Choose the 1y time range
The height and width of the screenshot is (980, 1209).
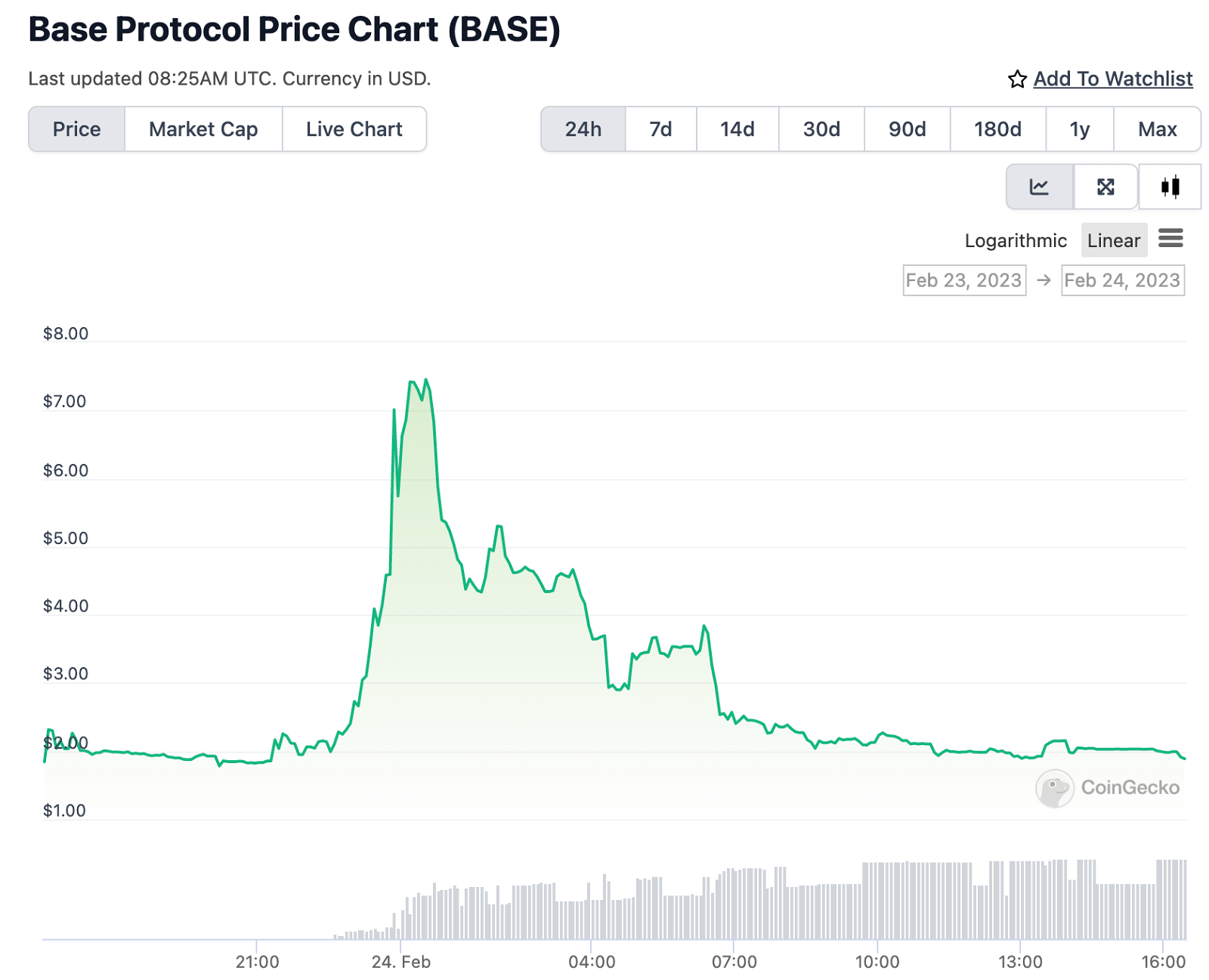coord(1080,129)
